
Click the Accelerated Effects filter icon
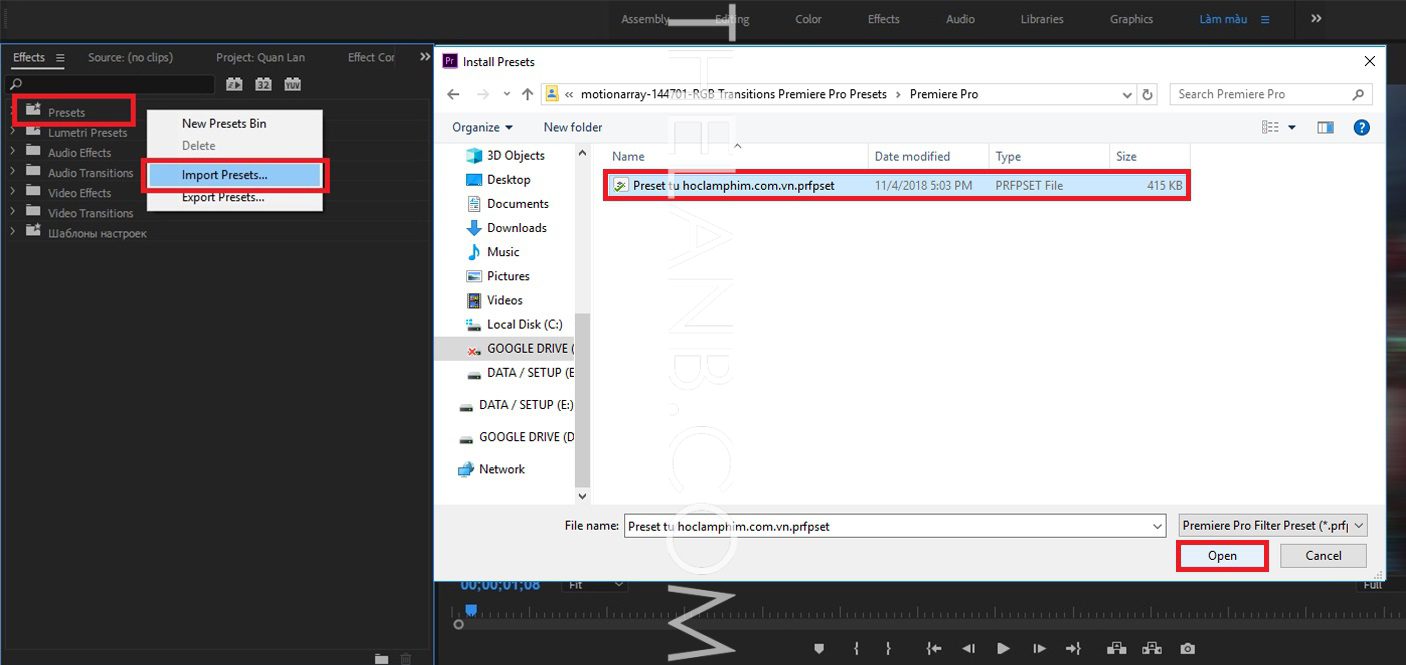point(234,85)
